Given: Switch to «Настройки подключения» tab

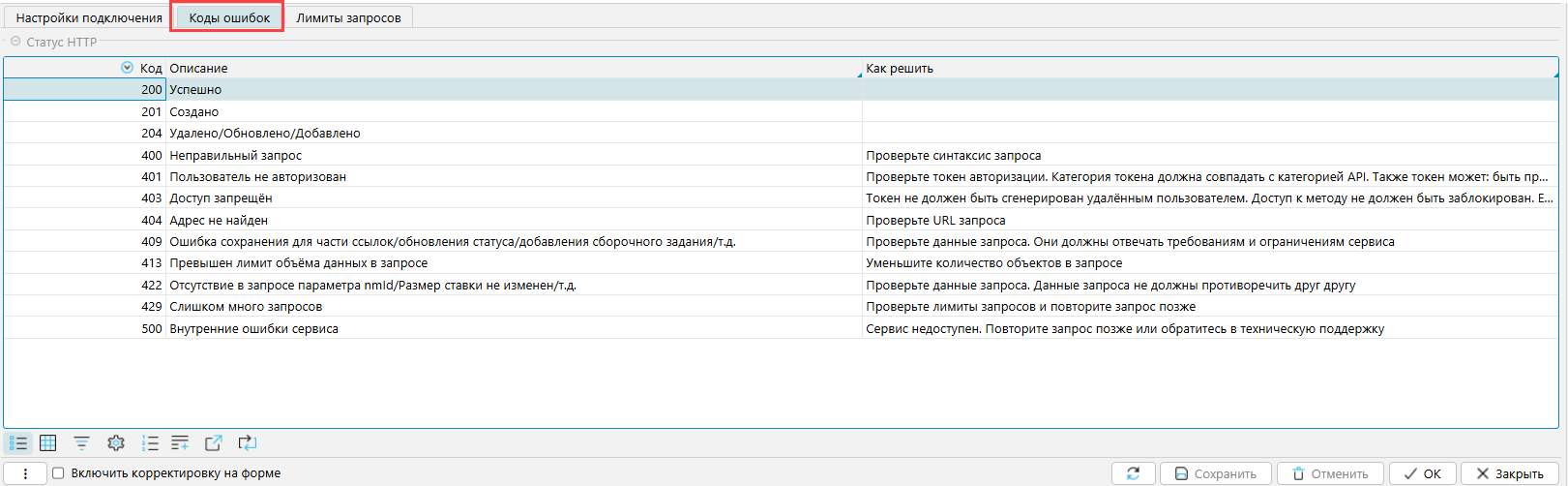Looking at the screenshot, I should point(89,17).
